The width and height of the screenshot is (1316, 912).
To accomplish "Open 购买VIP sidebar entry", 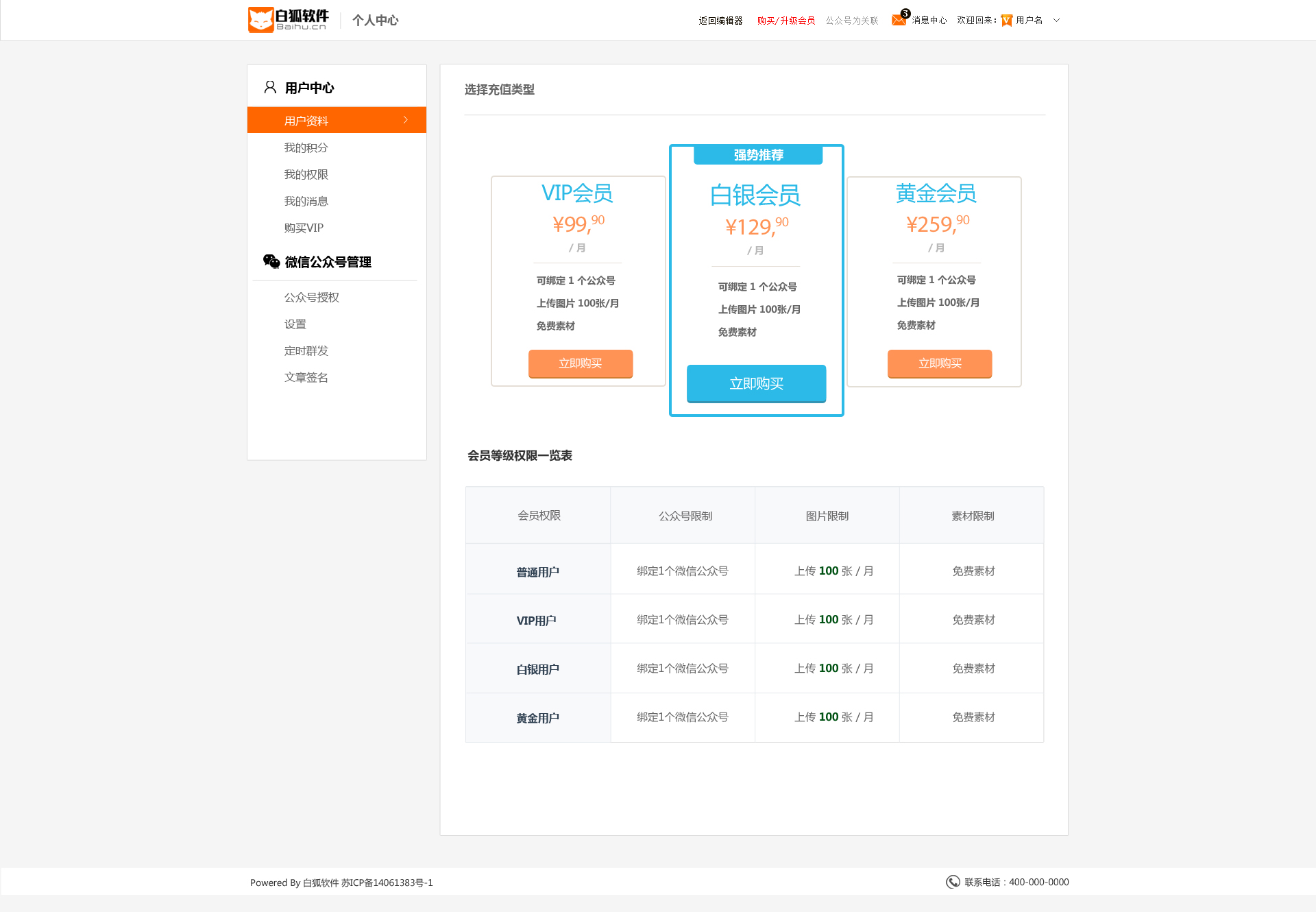I will [304, 228].
